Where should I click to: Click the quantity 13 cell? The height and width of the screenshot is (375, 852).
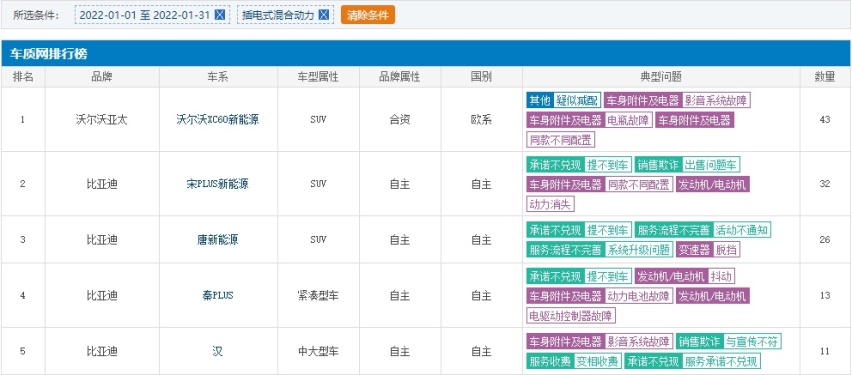pyautogui.click(x=825, y=296)
